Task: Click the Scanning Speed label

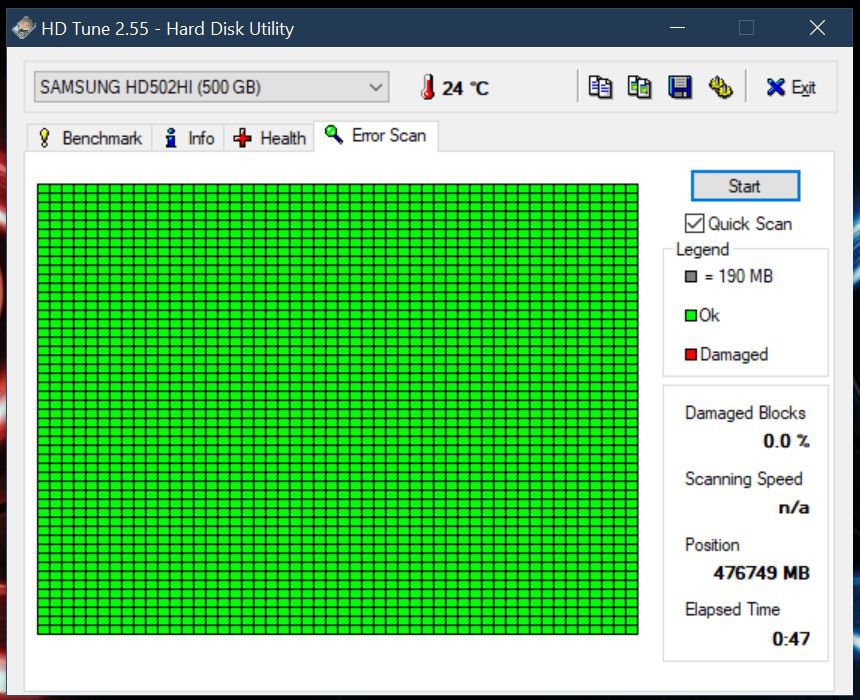Action: point(743,479)
